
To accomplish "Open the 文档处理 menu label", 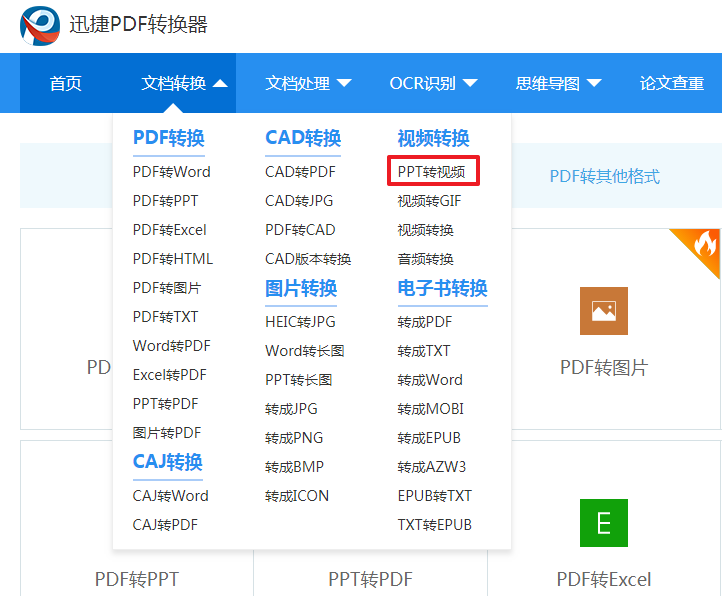I will [x=297, y=83].
